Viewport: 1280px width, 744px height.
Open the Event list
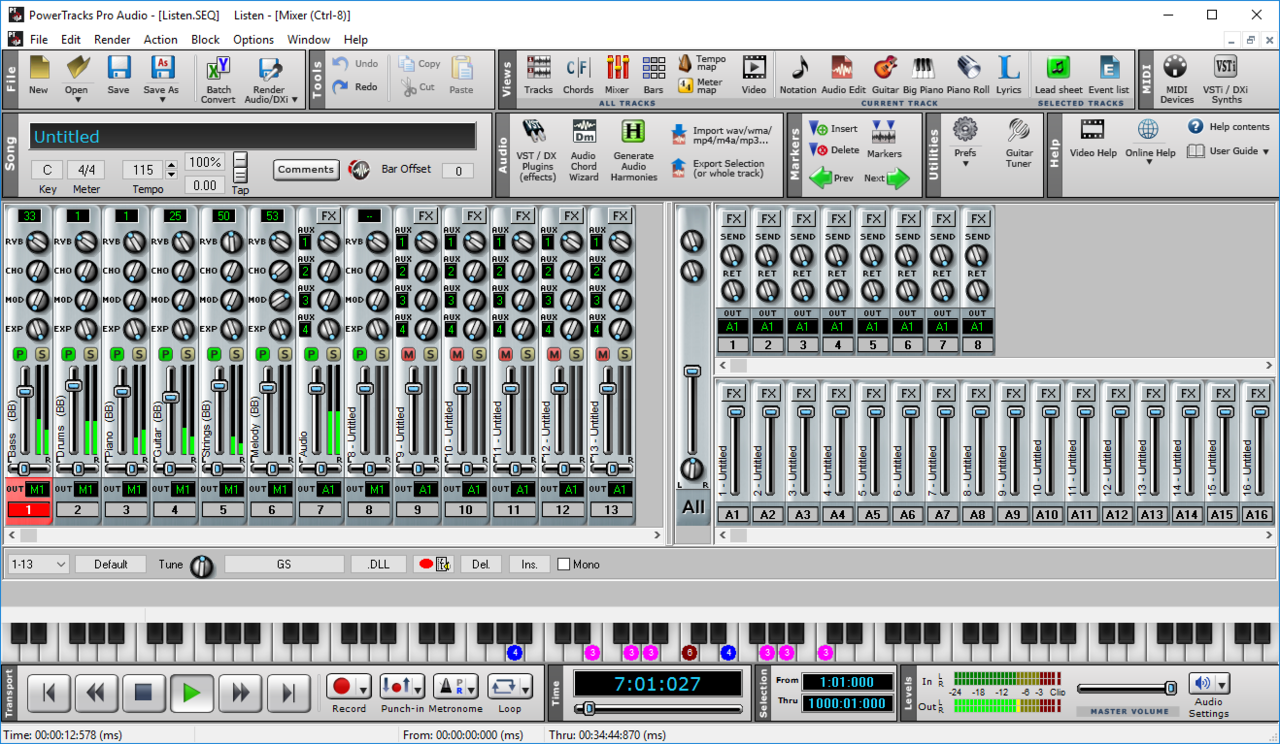[x=1108, y=75]
